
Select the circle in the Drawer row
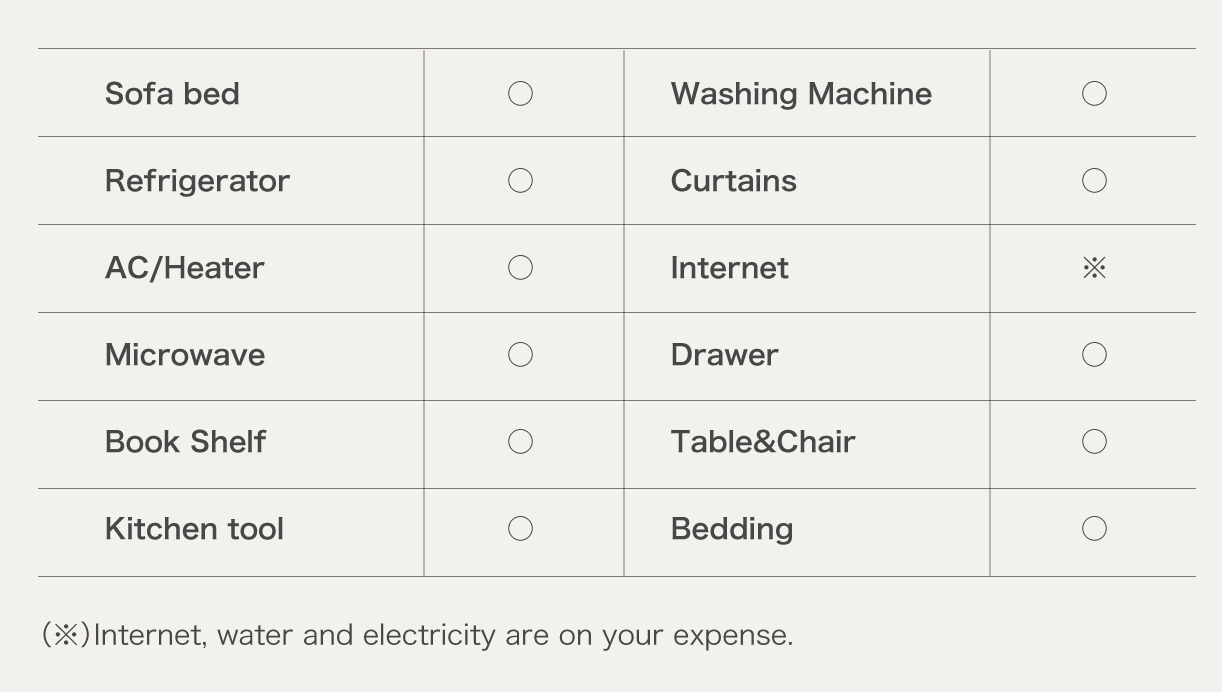(x=1094, y=355)
